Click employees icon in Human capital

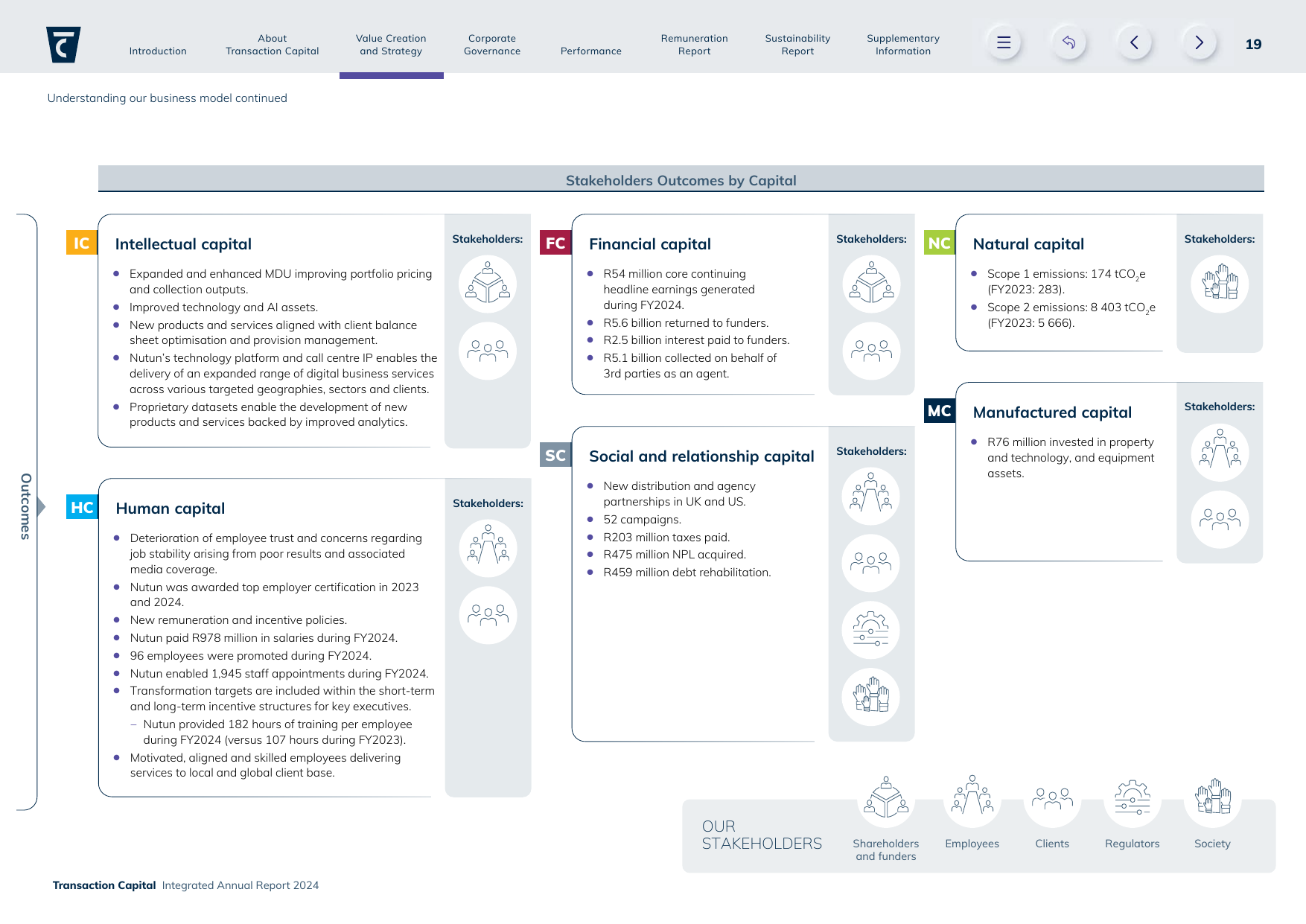(488, 549)
